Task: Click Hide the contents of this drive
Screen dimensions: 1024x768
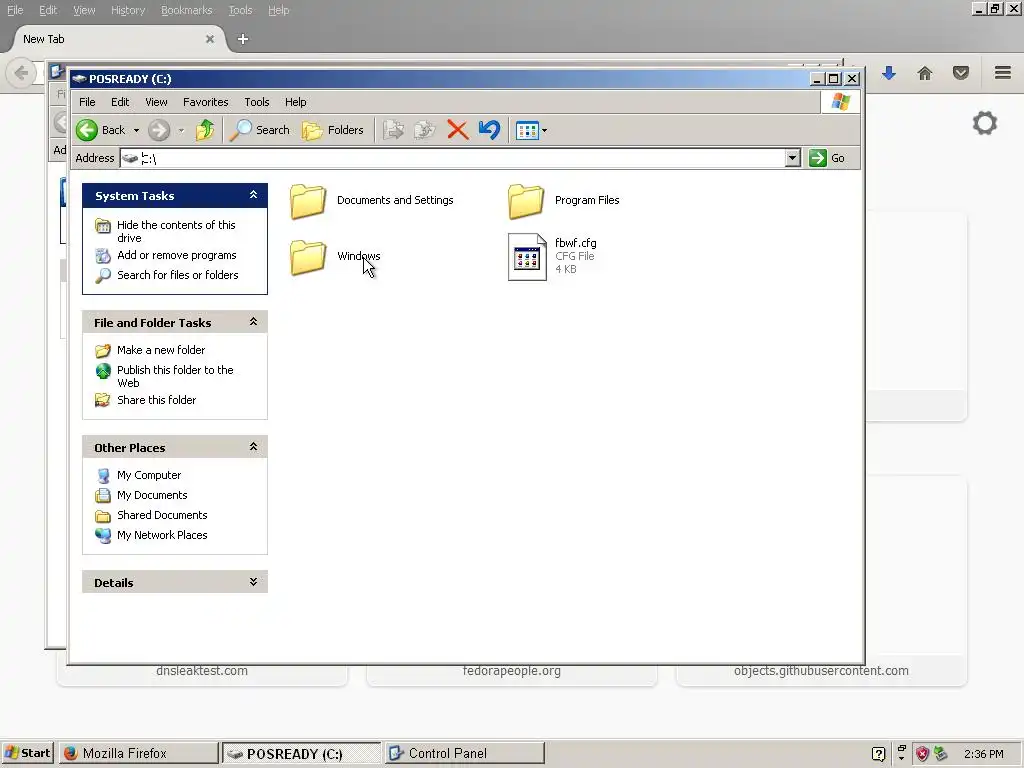Action: tap(176, 231)
